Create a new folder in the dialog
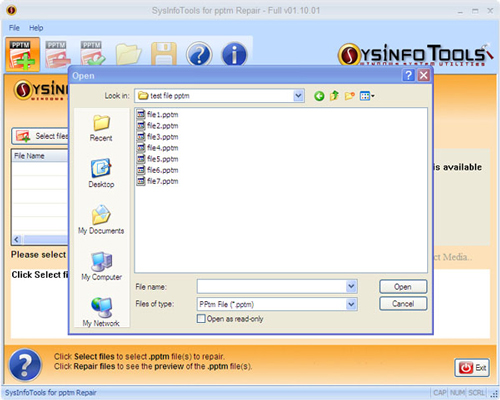The image size is (500, 400). click(x=349, y=96)
